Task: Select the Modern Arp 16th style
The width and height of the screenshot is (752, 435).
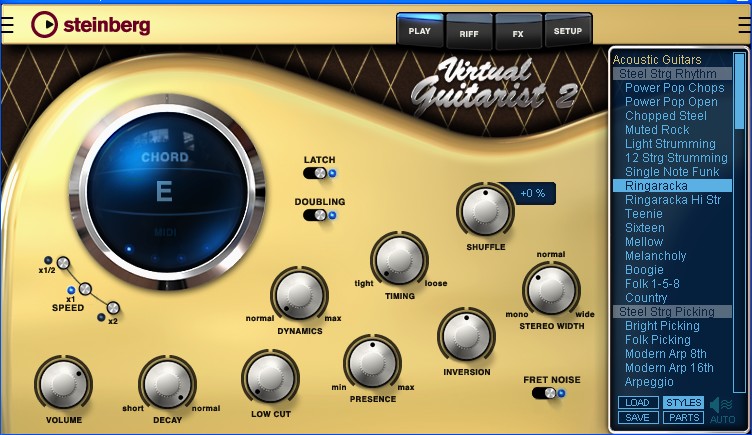Action: tap(669, 367)
